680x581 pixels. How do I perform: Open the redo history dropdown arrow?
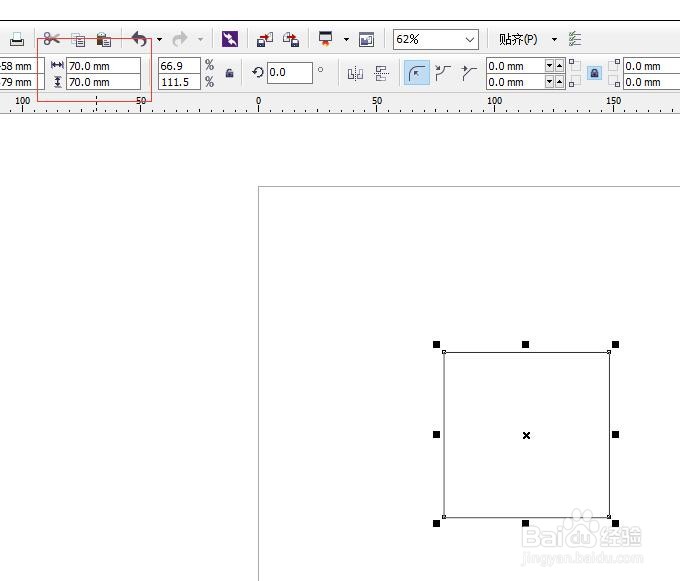200,39
